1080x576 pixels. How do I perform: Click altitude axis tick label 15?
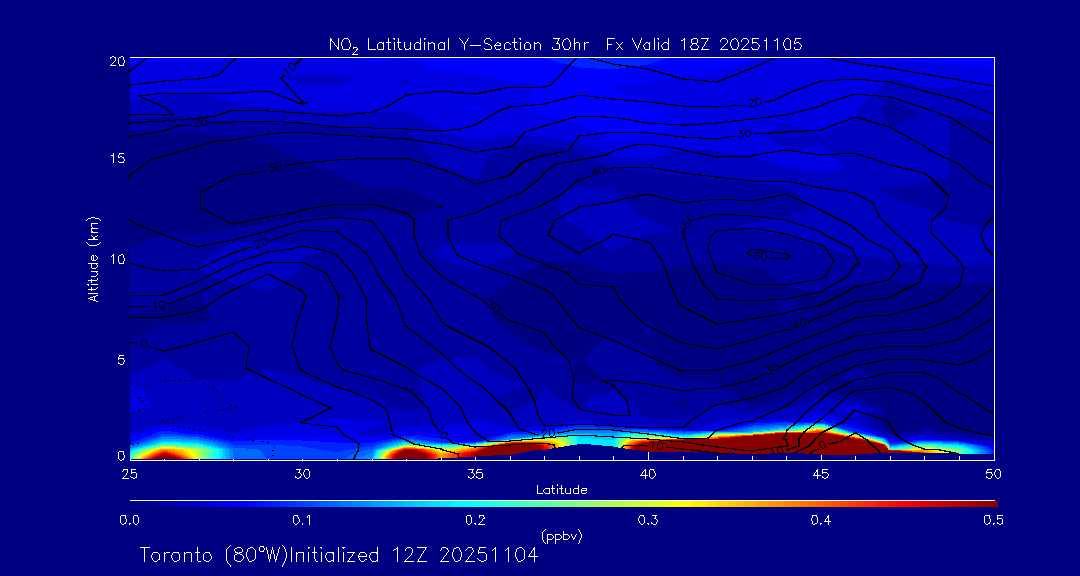click(x=116, y=158)
